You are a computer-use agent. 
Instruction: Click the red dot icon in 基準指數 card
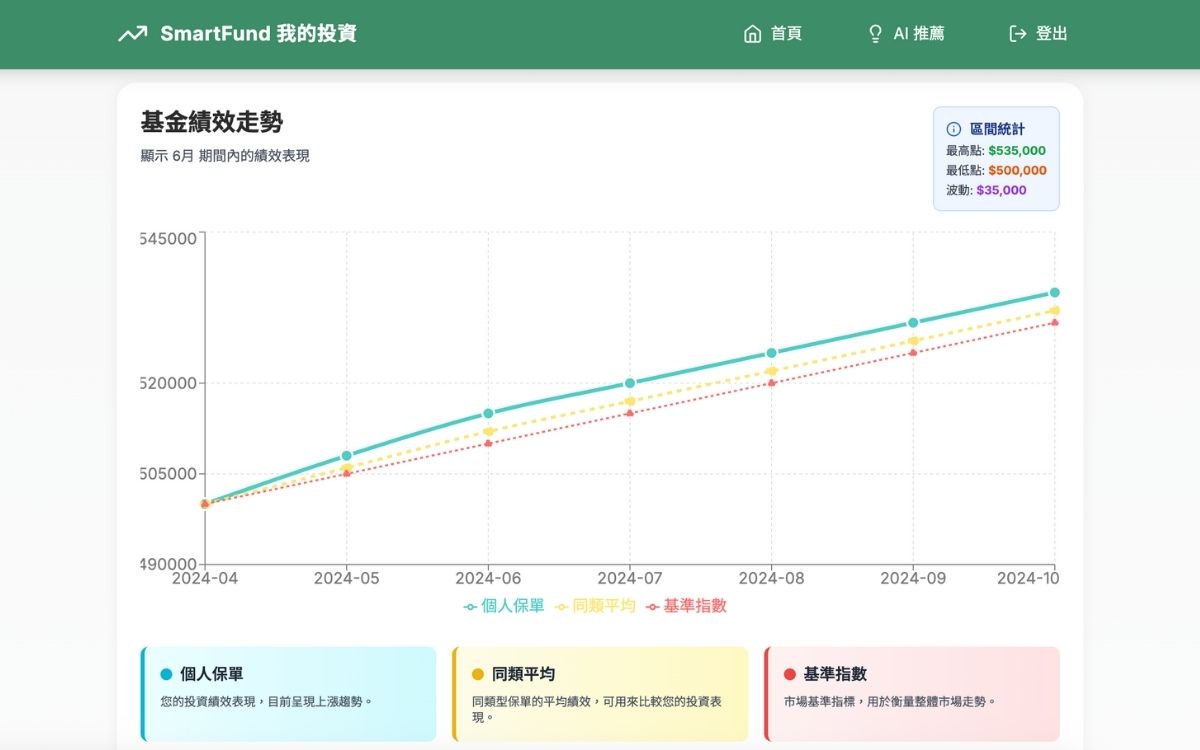[789, 672]
